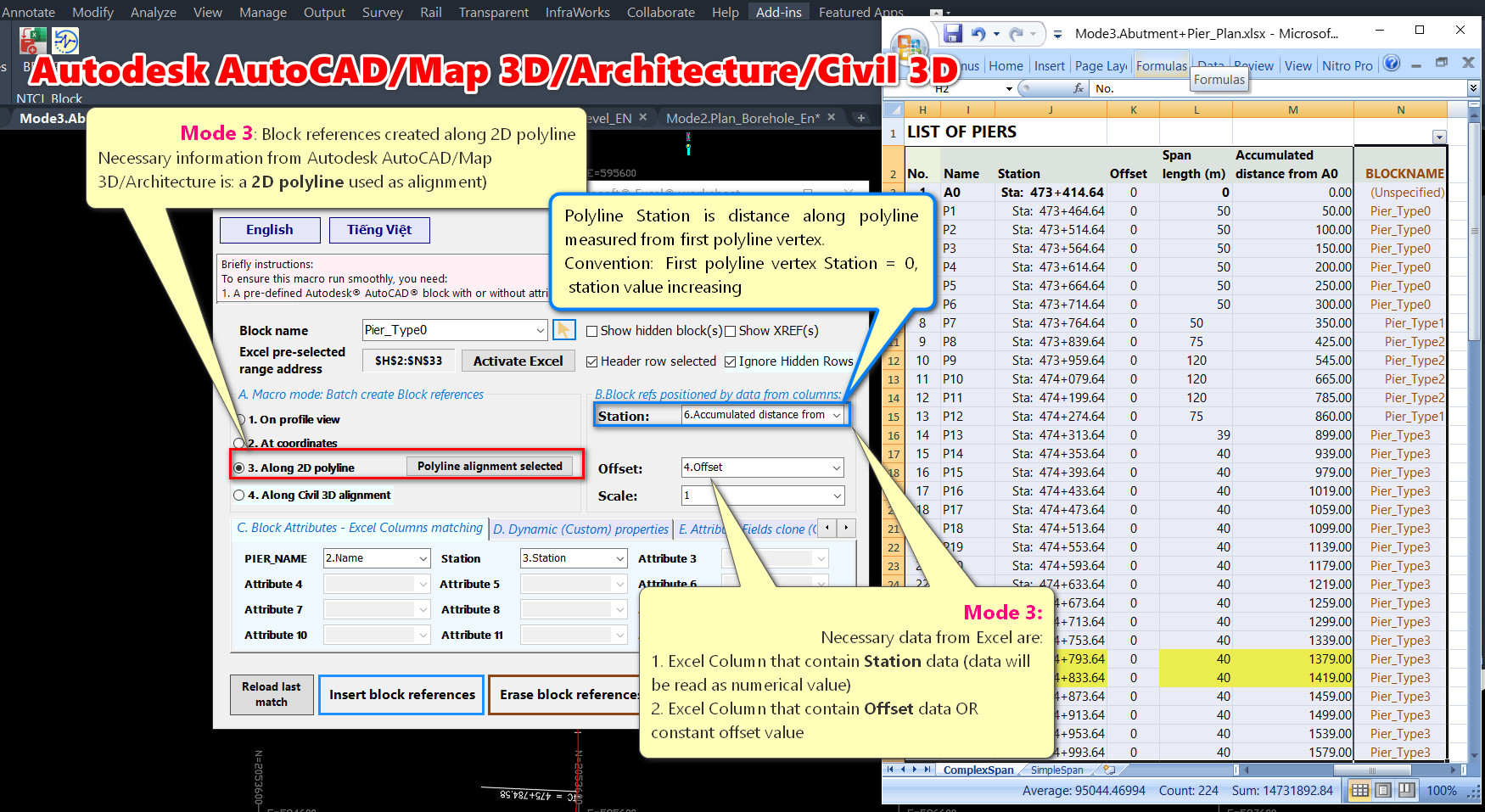Click the 100% zoom level in Excel
The width and height of the screenshot is (1485, 812).
click(x=1442, y=791)
